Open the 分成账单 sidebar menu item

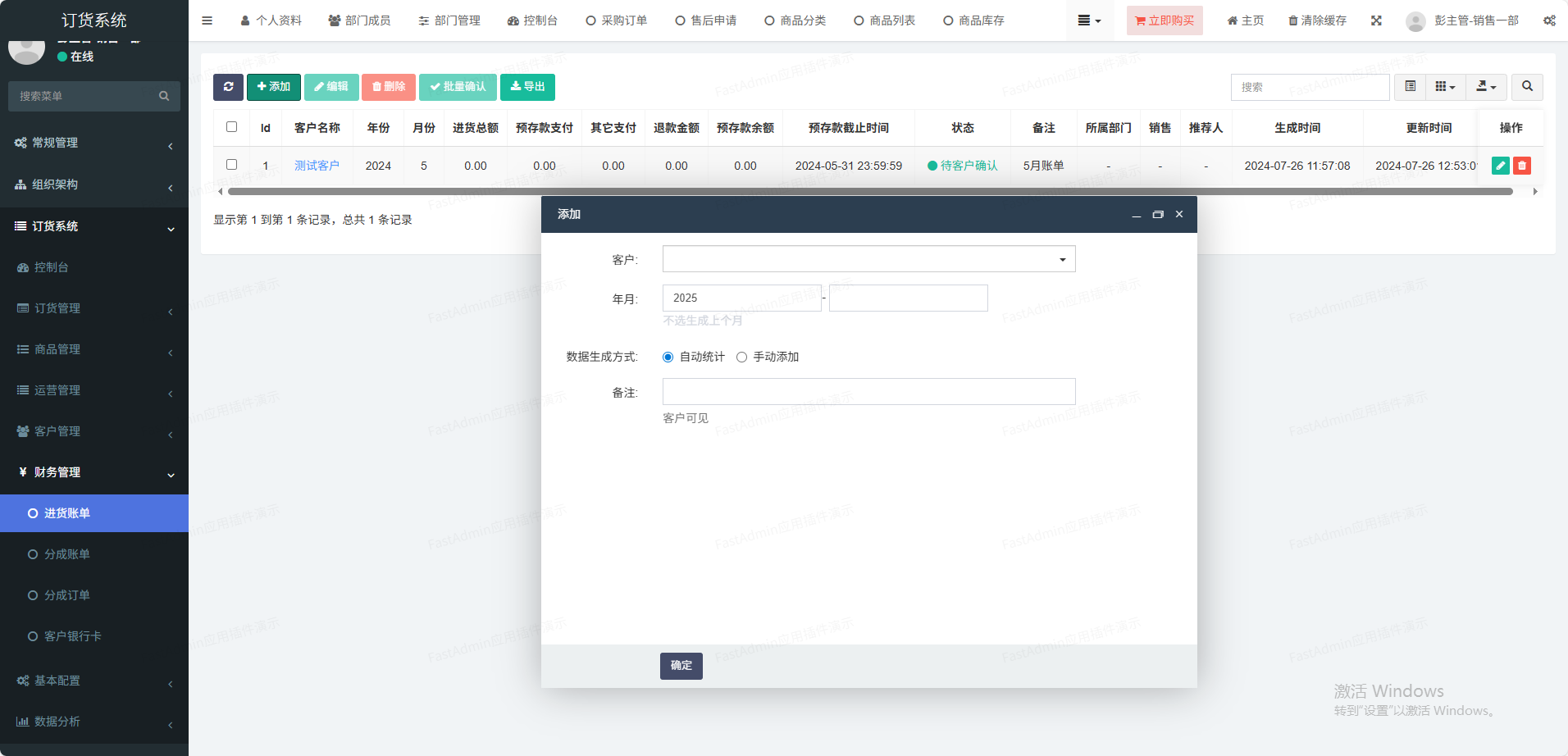pos(67,554)
